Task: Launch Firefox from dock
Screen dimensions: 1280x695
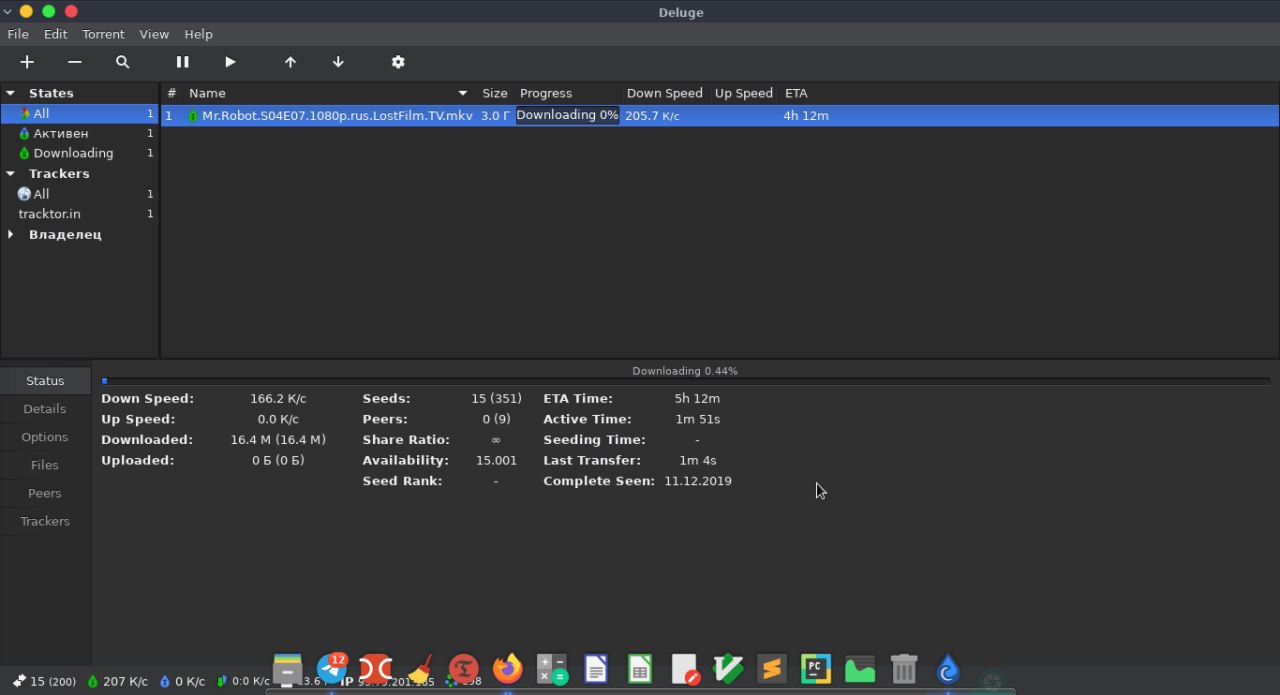Action: click(x=508, y=669)
